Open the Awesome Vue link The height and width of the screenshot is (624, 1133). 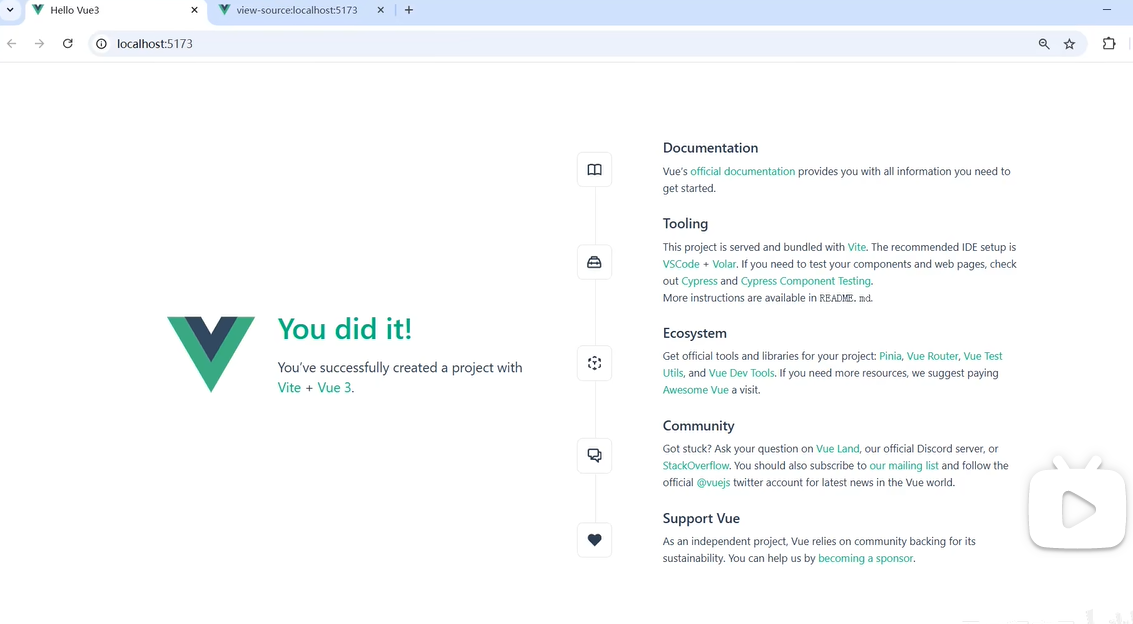pyautogui.click(x=695, y=390)
